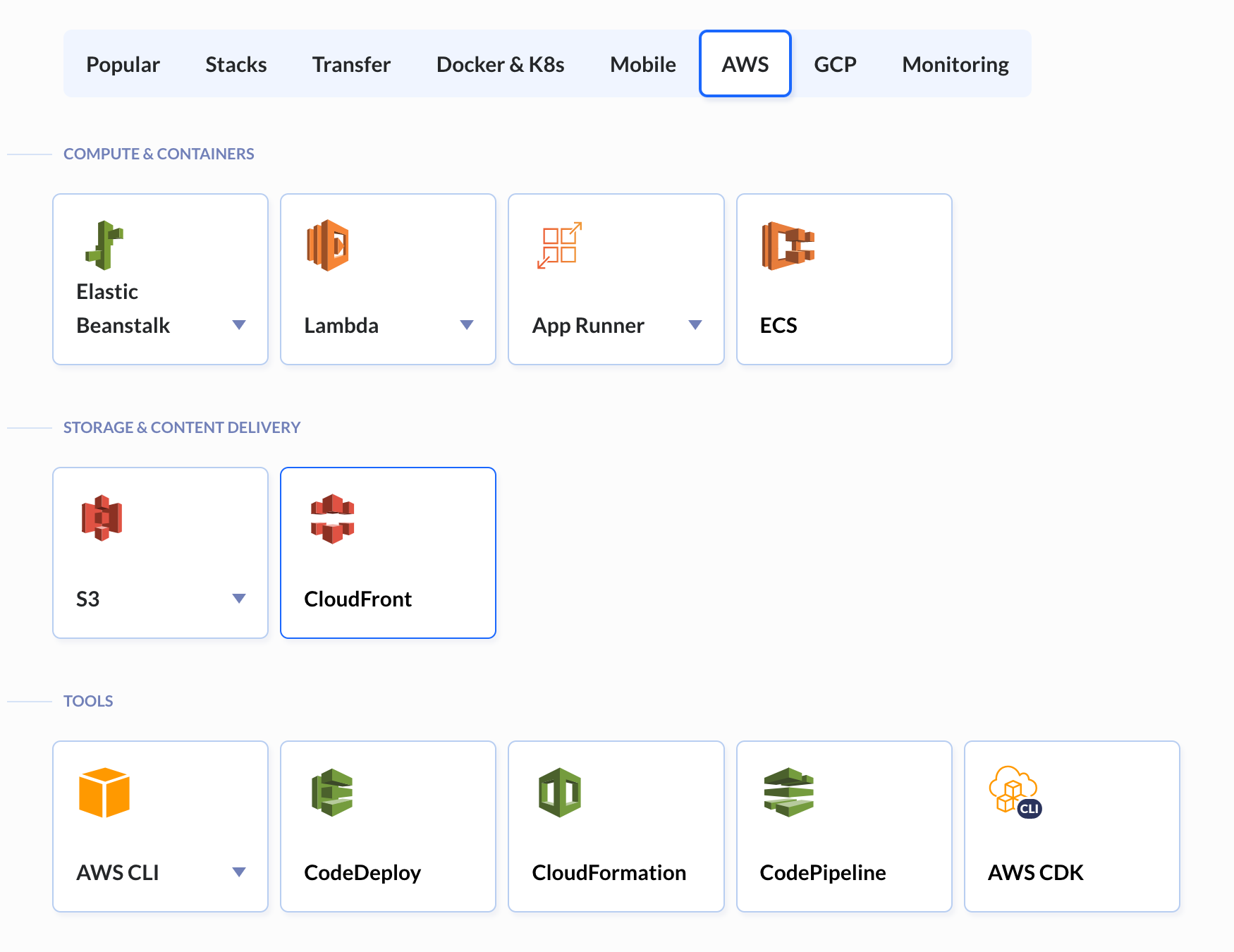1234x952 pixels.
Task: Switch to the GCP tab
Action: [835, 64]
